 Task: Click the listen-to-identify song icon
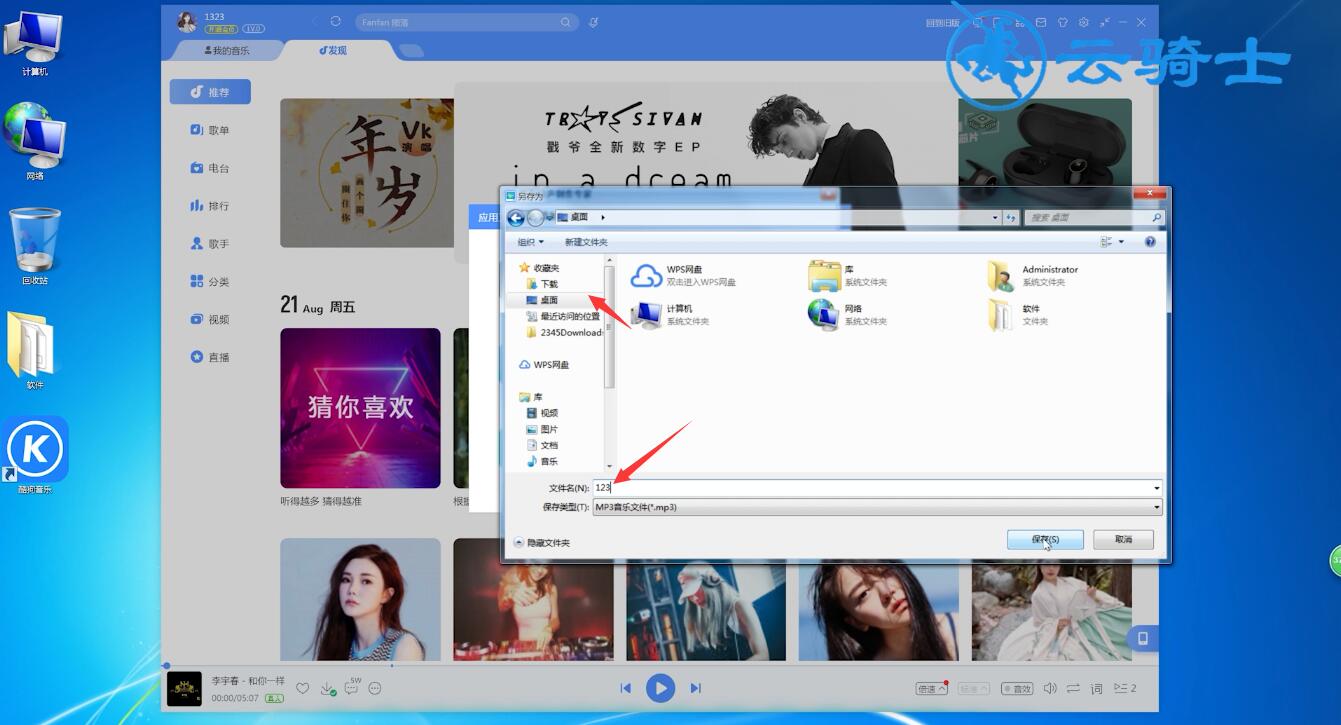click(x=593, y=22)
